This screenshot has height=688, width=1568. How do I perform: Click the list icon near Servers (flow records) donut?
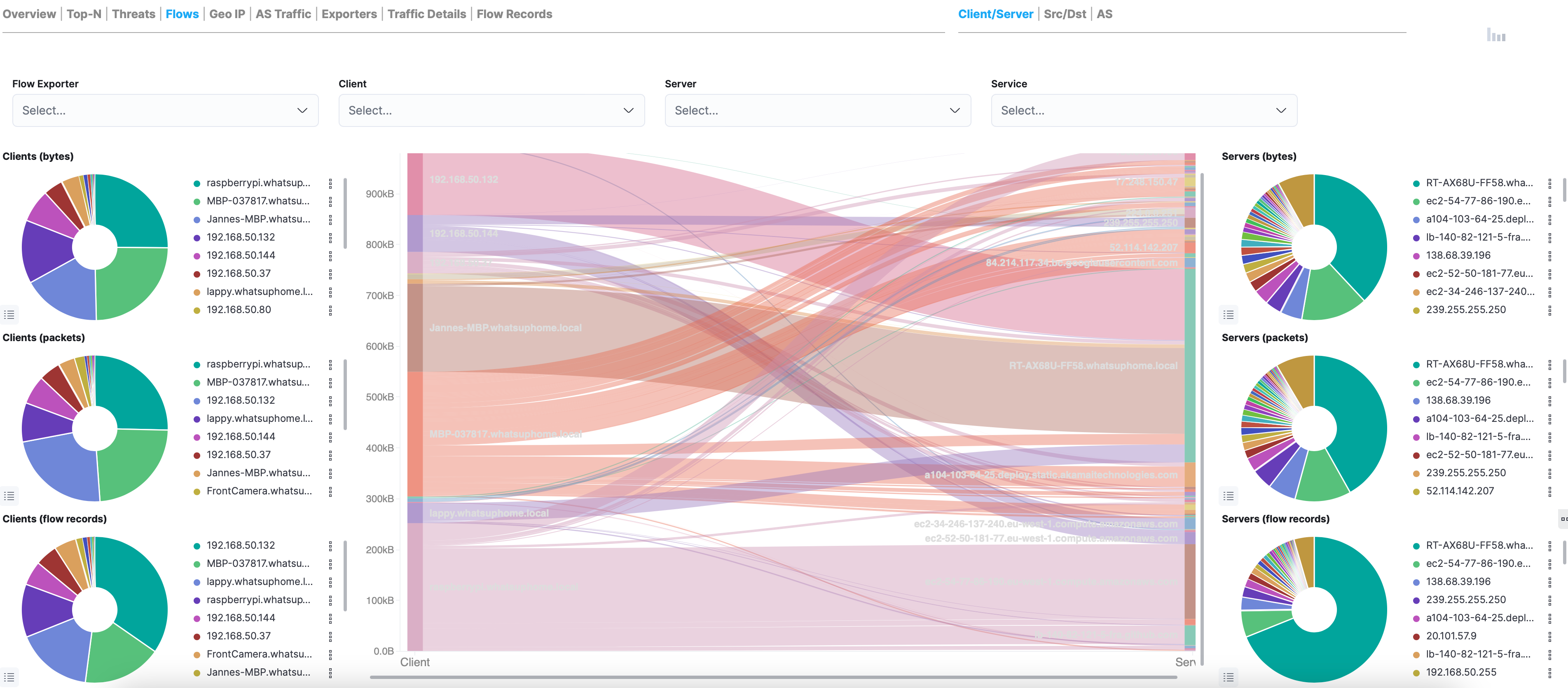pyautogui.click(x=1229, y=677)
